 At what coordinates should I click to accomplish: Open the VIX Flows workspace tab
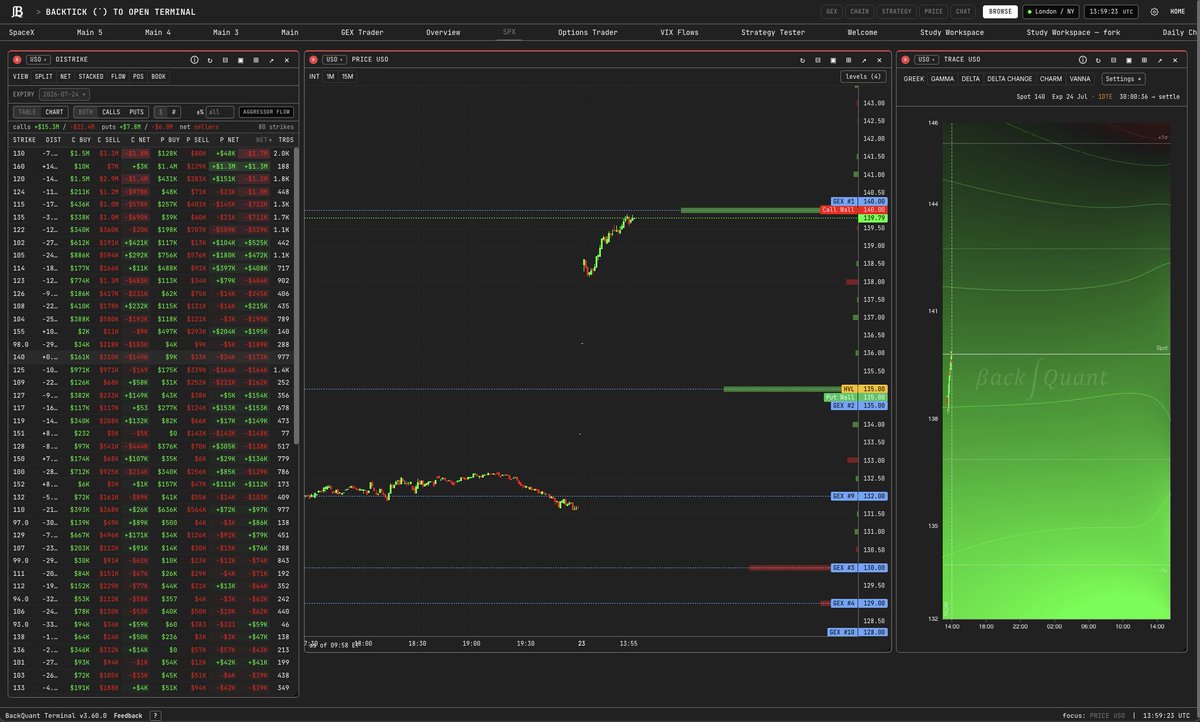click(x=680, y=32)
